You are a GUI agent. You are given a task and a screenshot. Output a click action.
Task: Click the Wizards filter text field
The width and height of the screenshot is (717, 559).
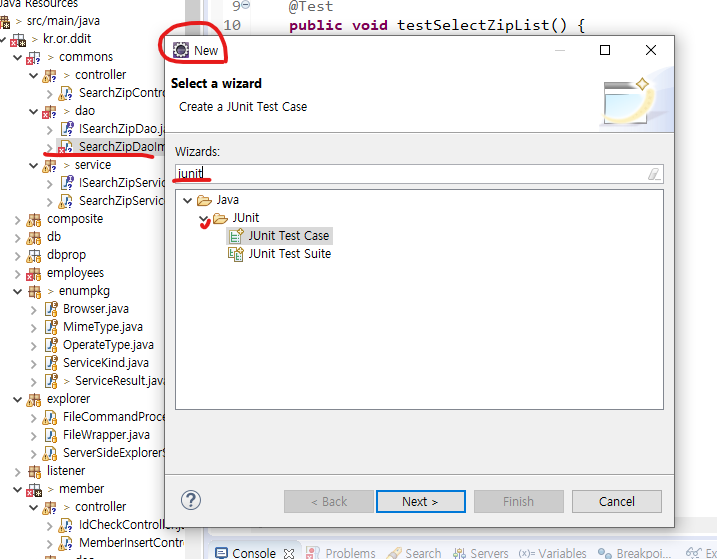click(410, 174)
